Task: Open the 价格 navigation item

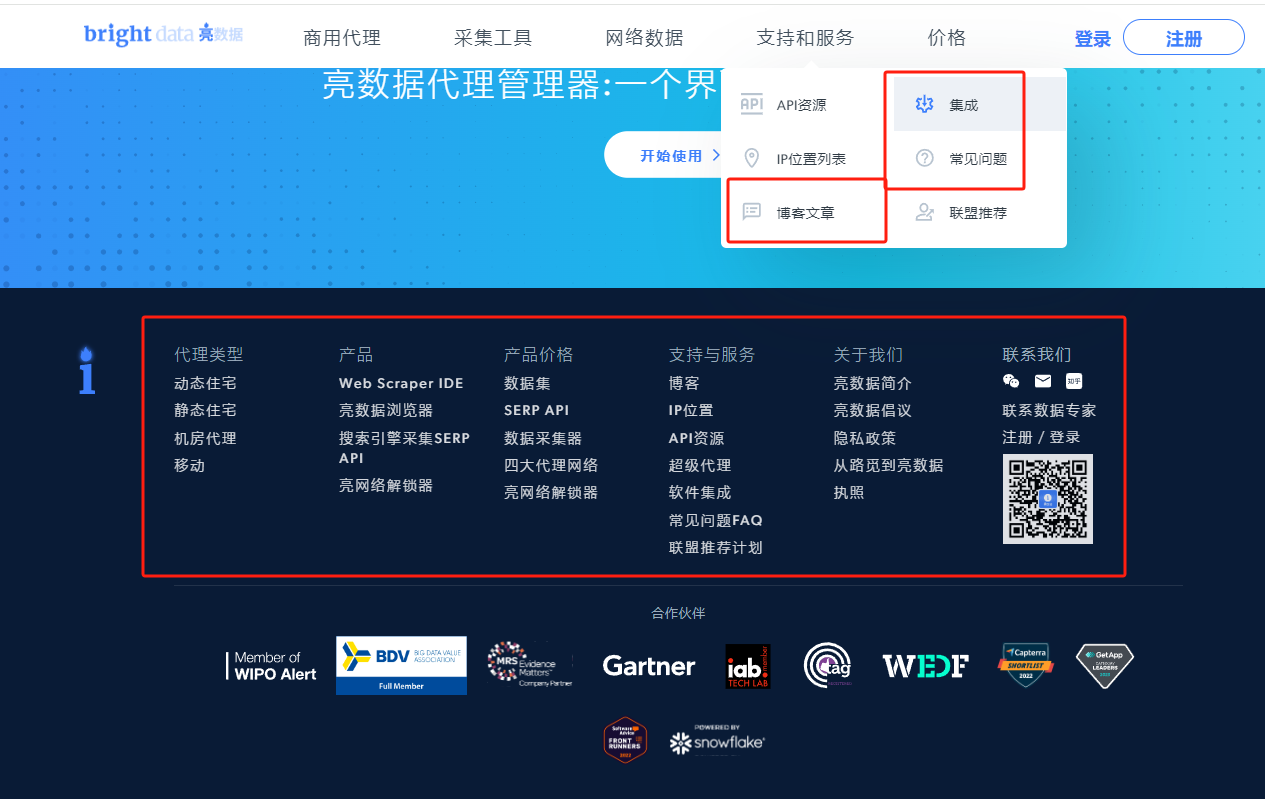Action: 947,38
